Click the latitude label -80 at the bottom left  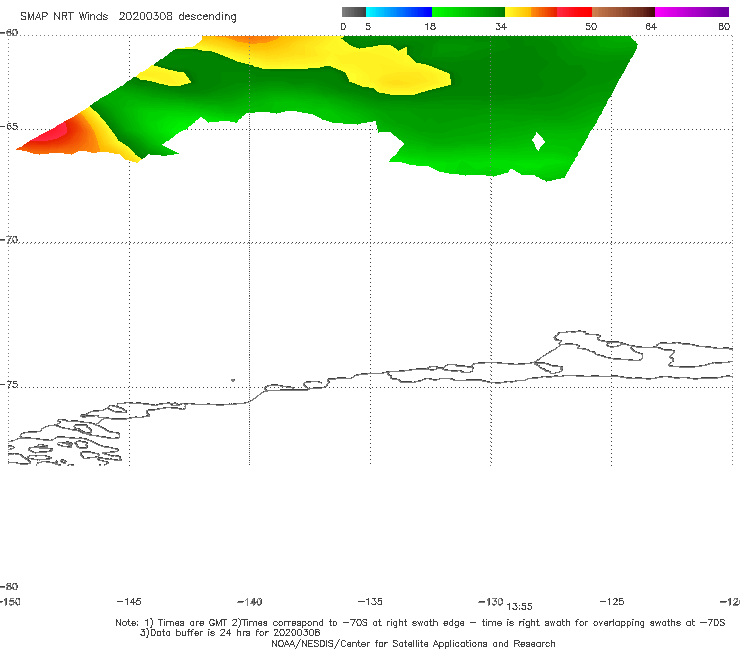(9, 586)
